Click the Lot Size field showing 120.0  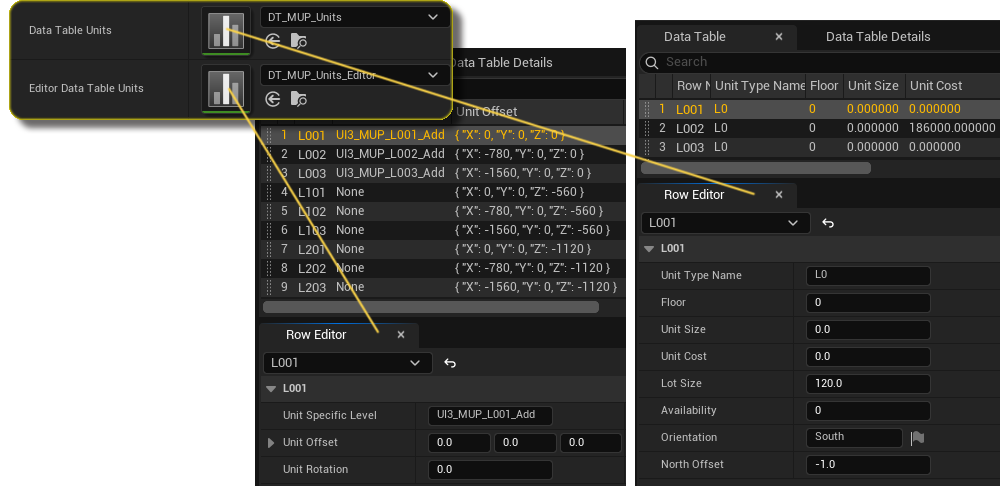867,383
